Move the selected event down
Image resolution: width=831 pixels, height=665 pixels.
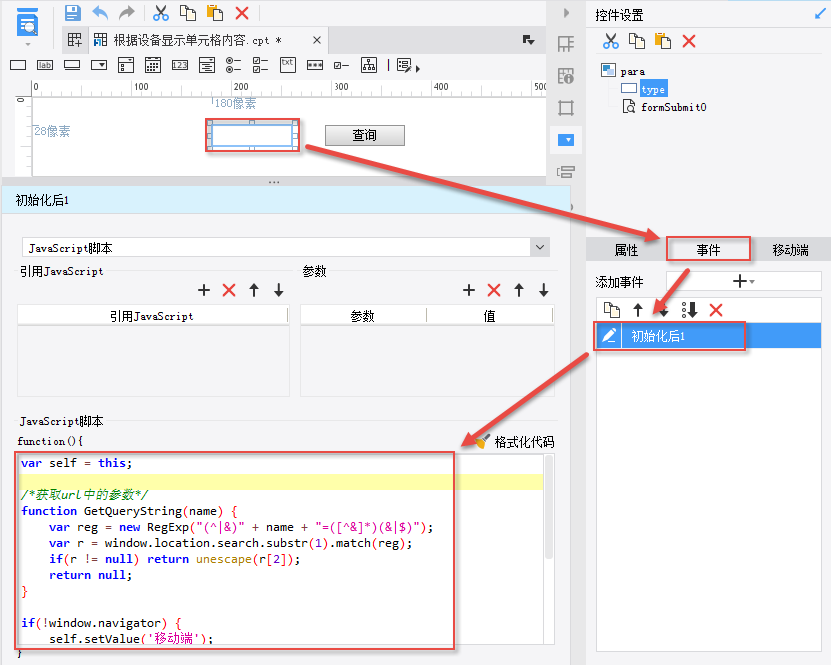664,310
